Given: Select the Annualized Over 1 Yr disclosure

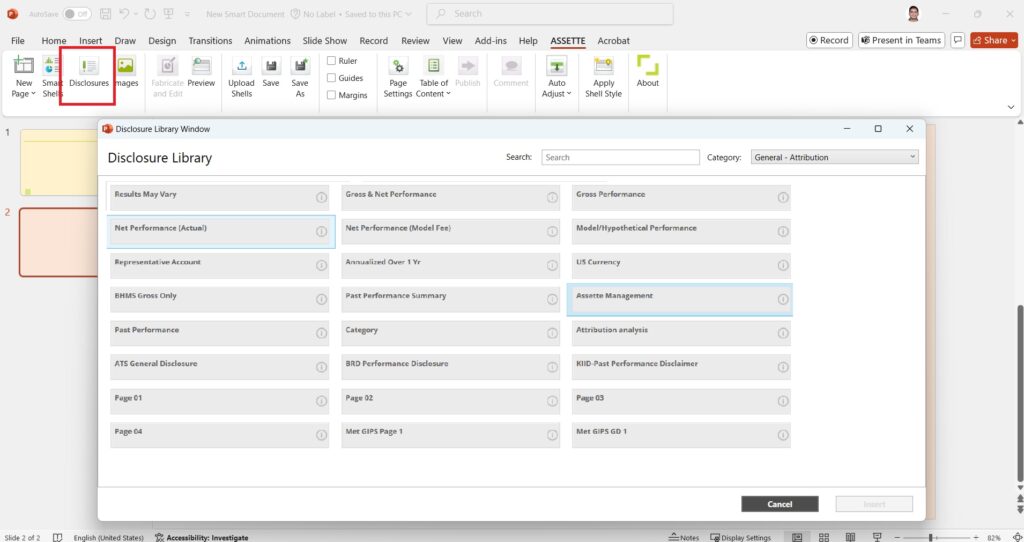Looking at the screenshot, I should pyautogui.click(x=451, y=265).
